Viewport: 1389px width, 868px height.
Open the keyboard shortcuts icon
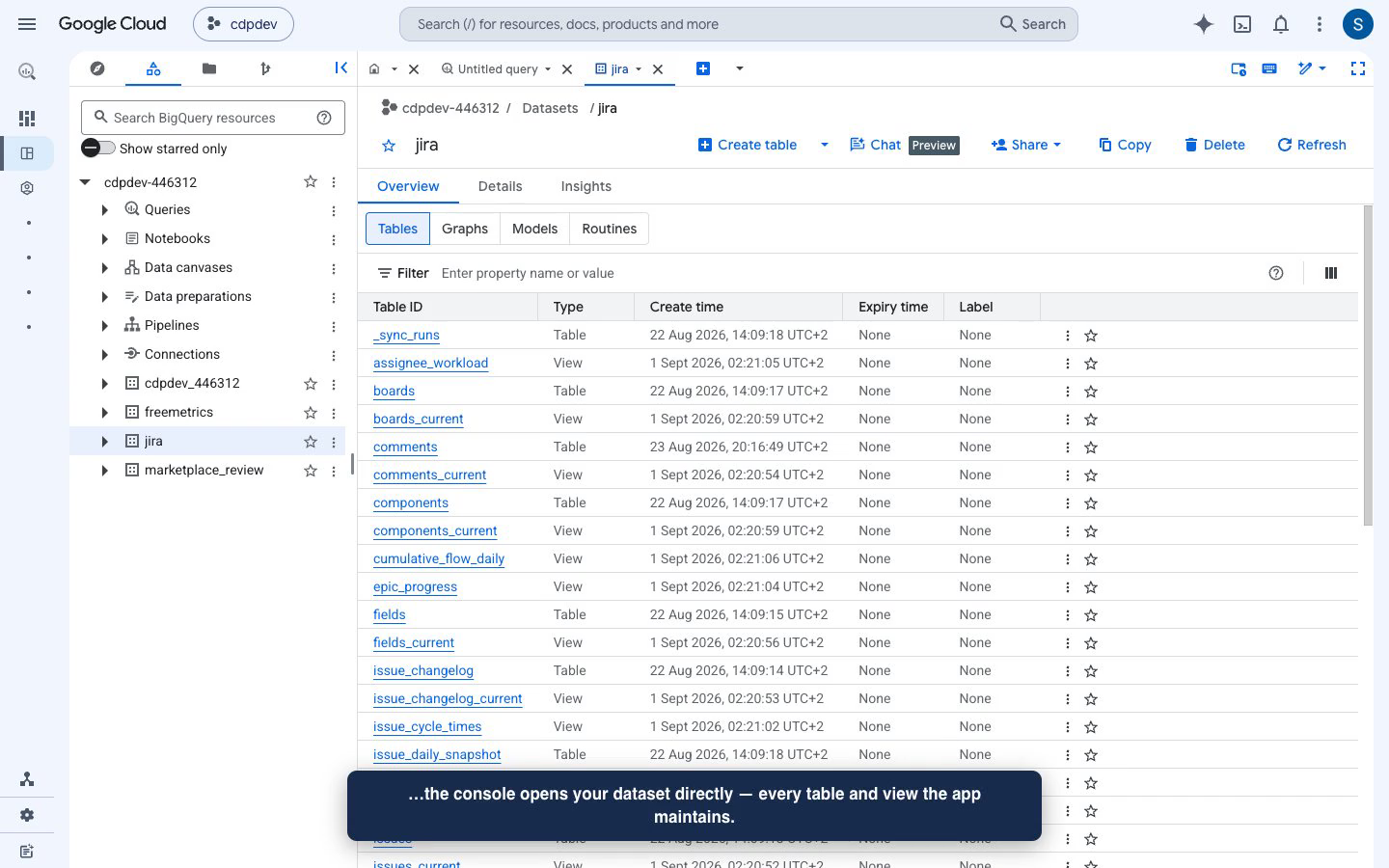coord(1269,68)
